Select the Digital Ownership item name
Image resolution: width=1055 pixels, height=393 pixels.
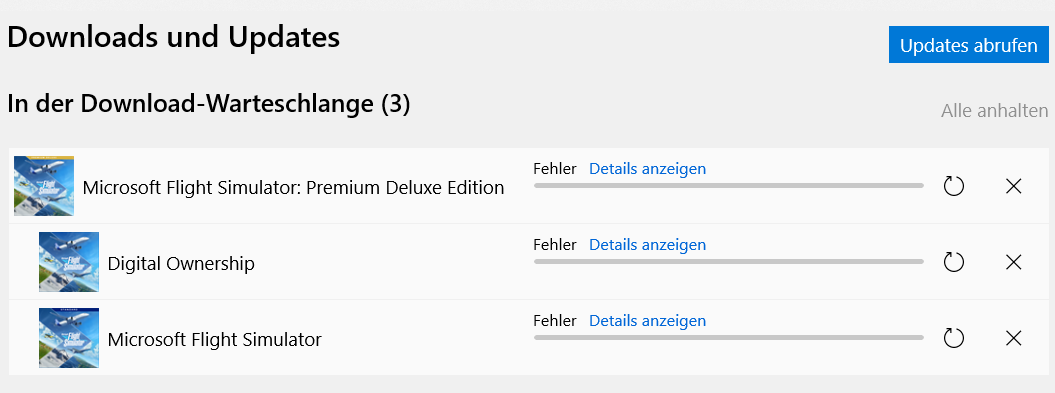(181, 264)
